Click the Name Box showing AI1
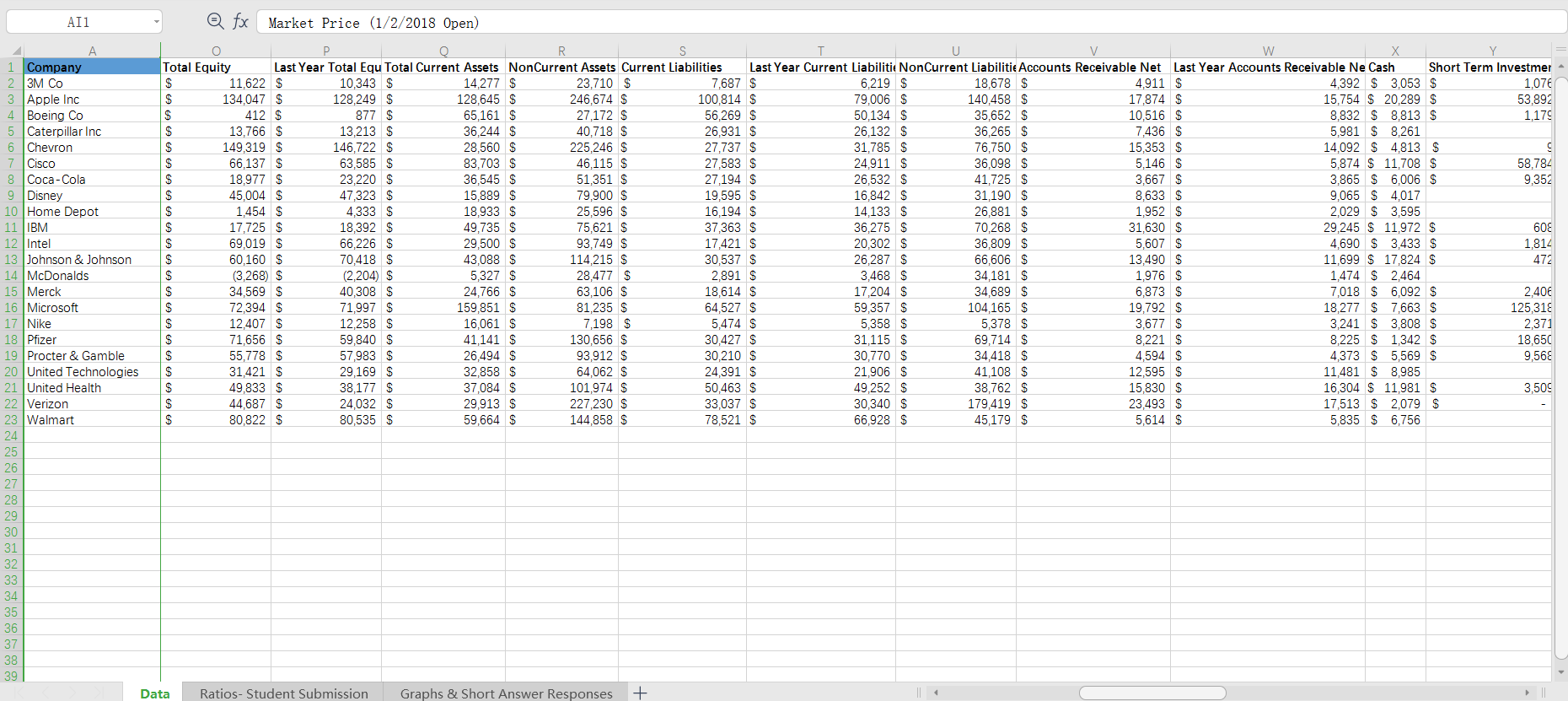Screen dimensions: 1568x701 78,22
